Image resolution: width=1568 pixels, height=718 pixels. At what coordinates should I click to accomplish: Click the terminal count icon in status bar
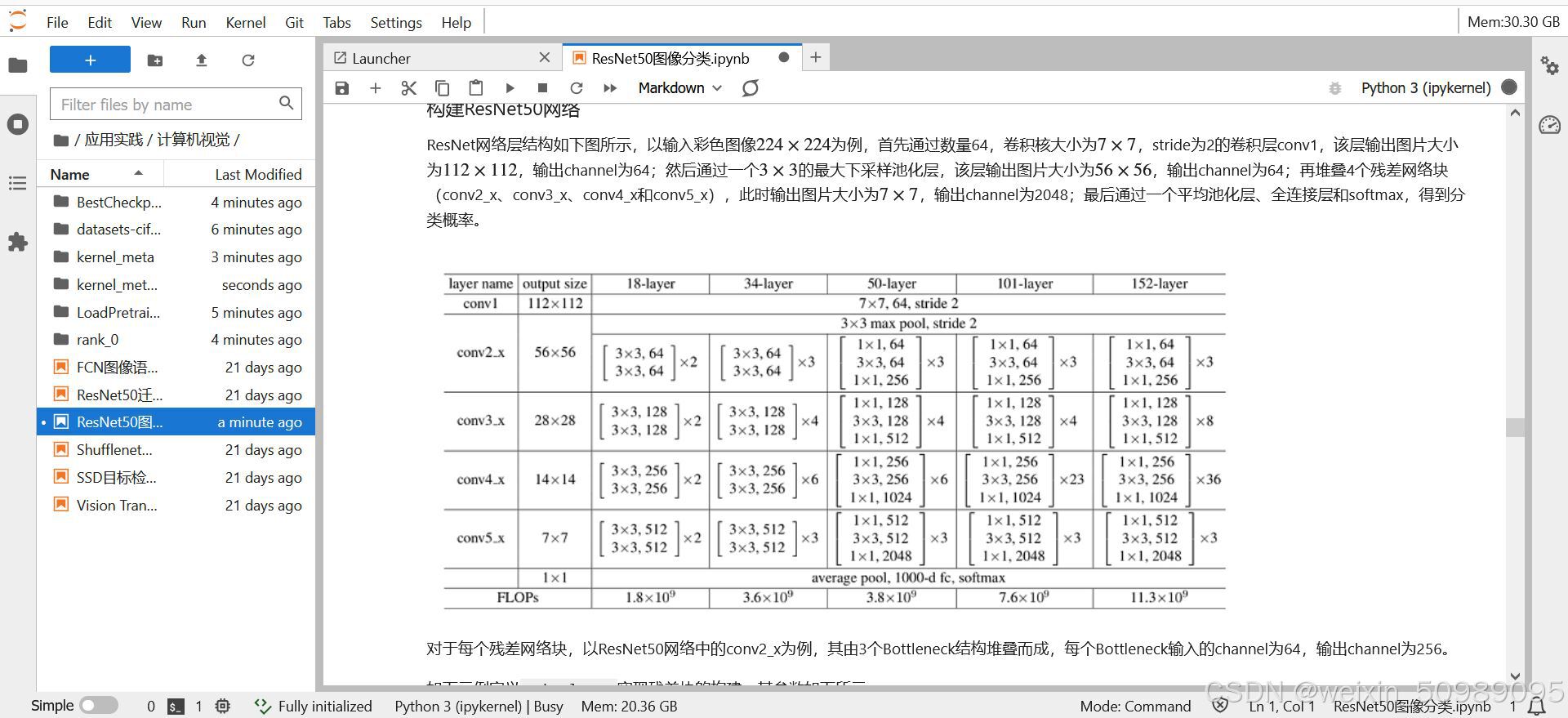(176, 707)
